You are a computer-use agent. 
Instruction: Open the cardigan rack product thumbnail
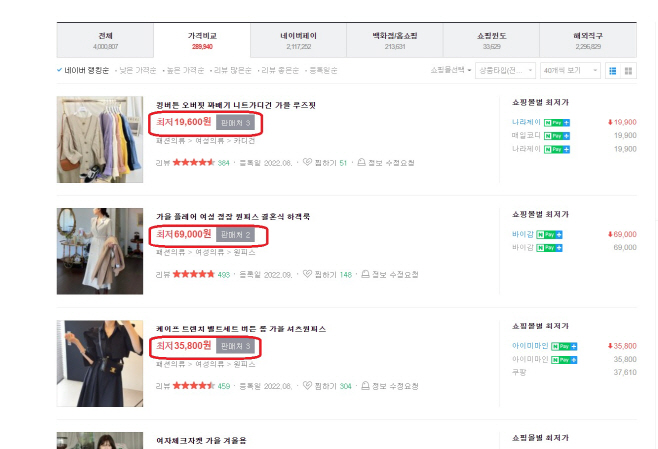[x=100, y=139]
